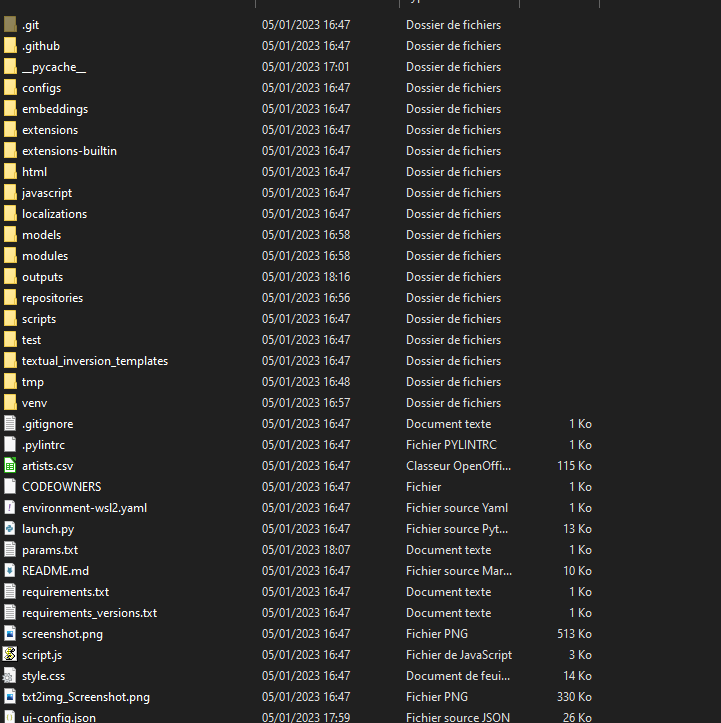Click the configs folder icon
721x723 pixels.
[10, 88]
